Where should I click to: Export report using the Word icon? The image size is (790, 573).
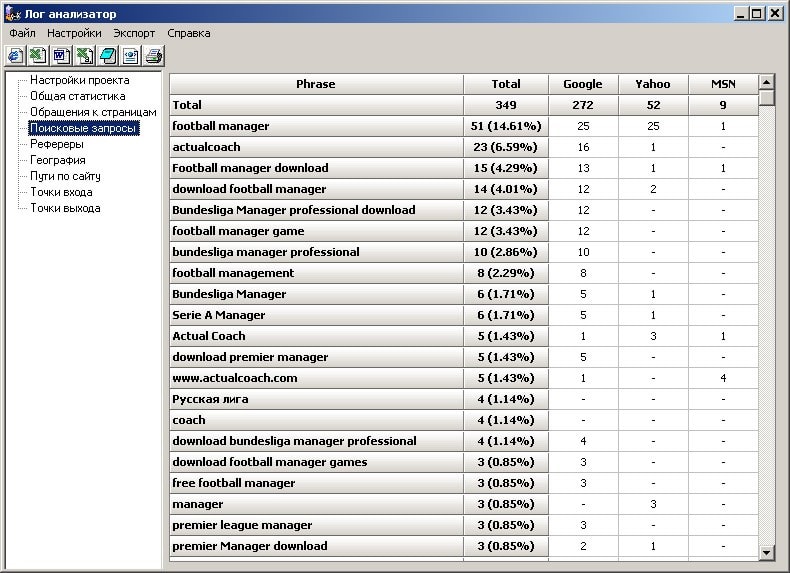point(60,55)
